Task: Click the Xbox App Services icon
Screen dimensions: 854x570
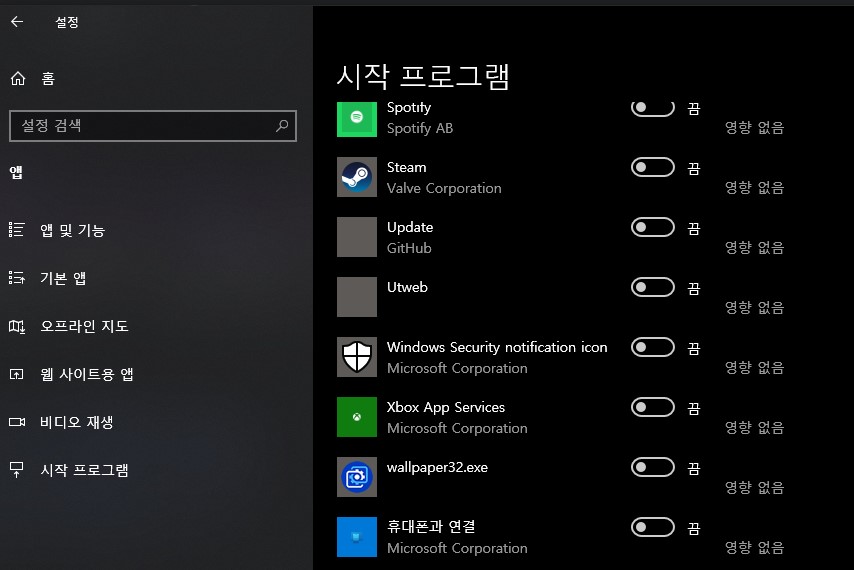Action: (x=357, y=417)
